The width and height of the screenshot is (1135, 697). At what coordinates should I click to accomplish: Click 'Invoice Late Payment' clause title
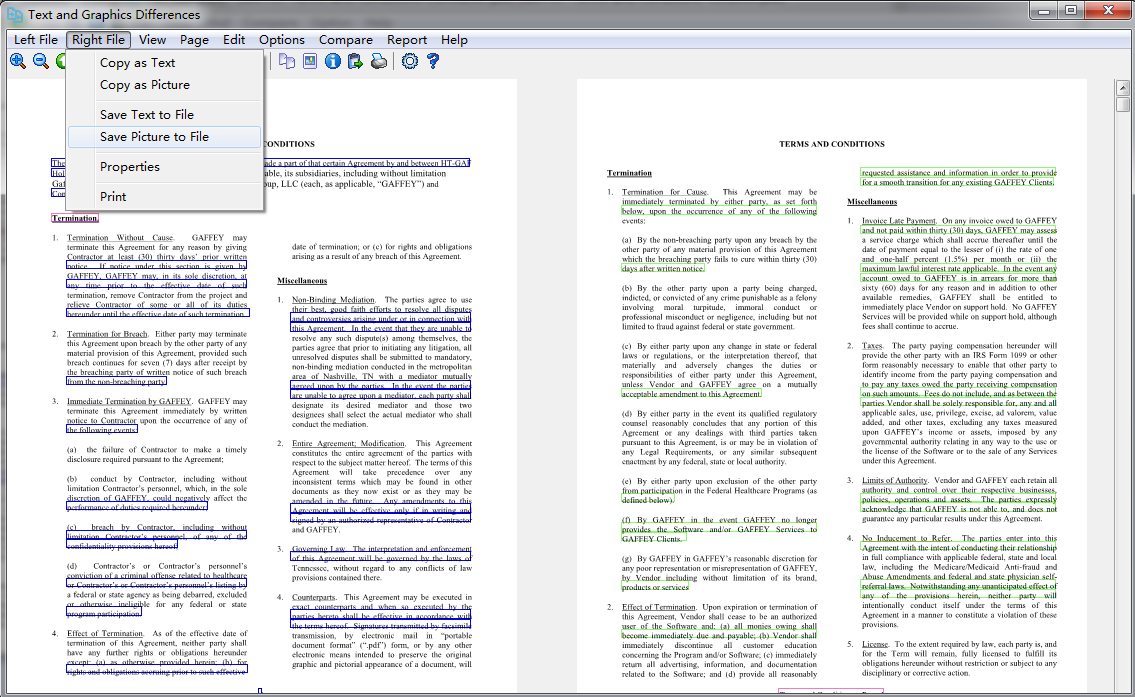click(x=898, y=221)
